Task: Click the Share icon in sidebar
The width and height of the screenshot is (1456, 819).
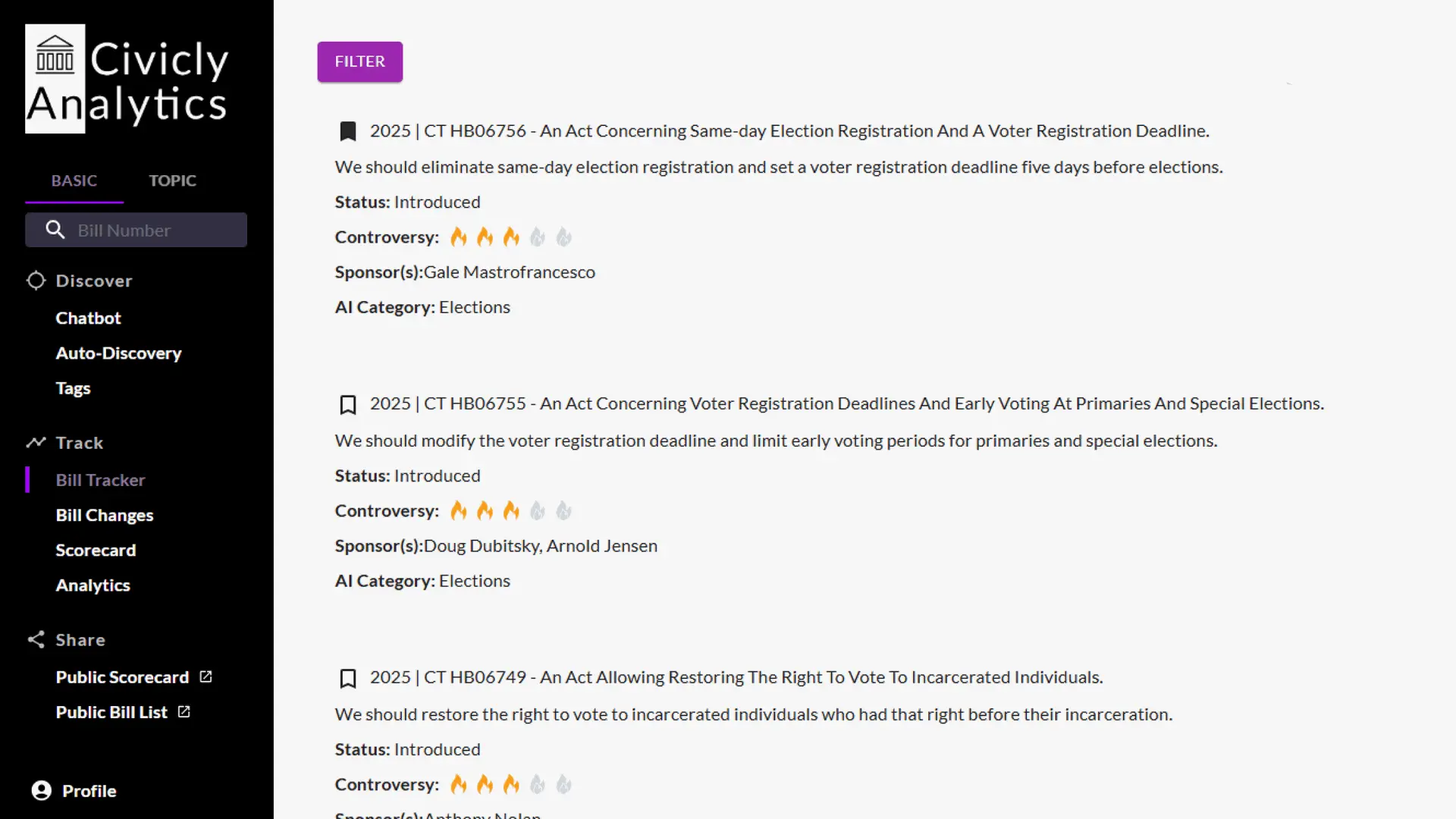Action: point(36,639)
